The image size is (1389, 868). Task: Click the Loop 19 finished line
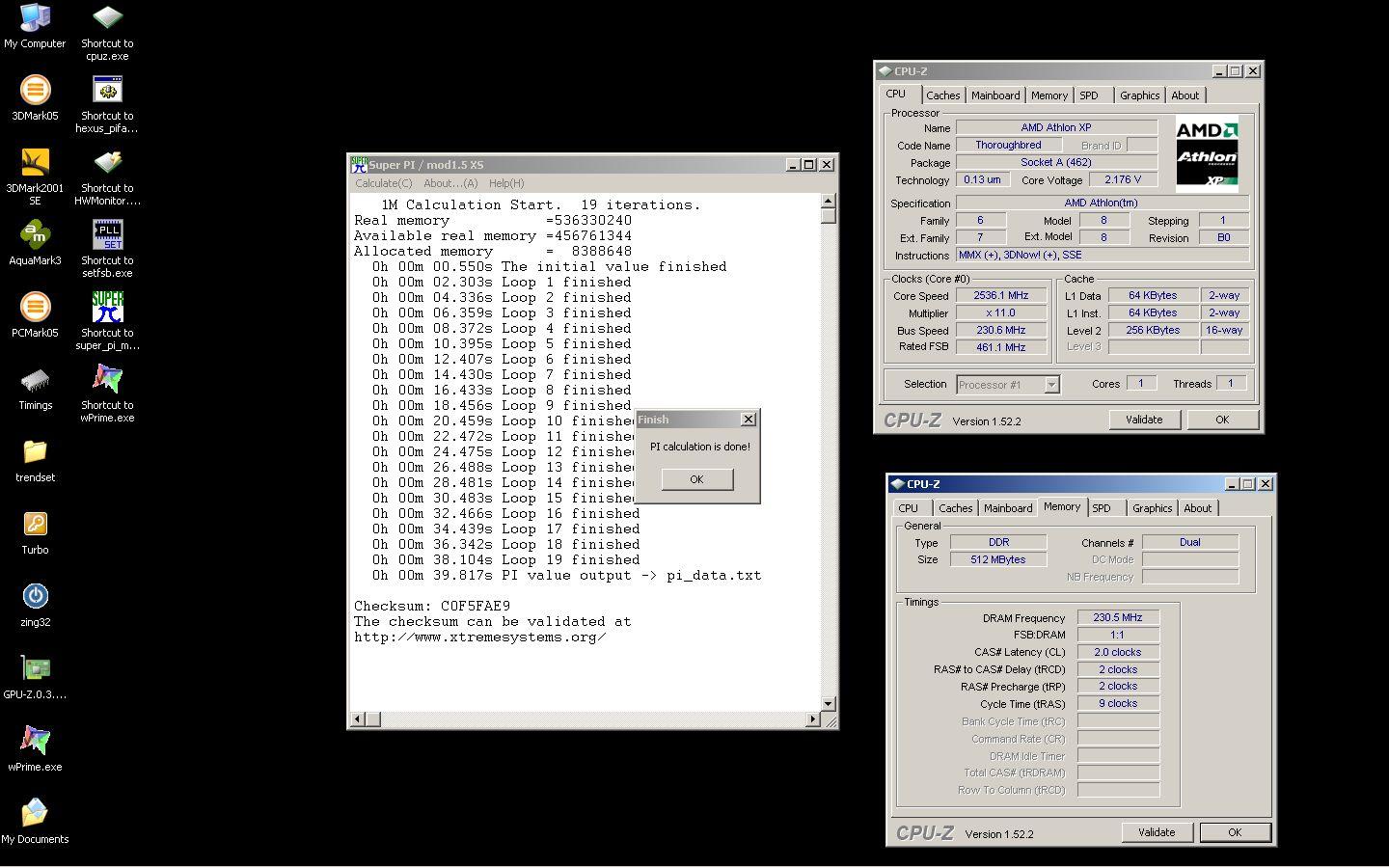pos(506,560)
